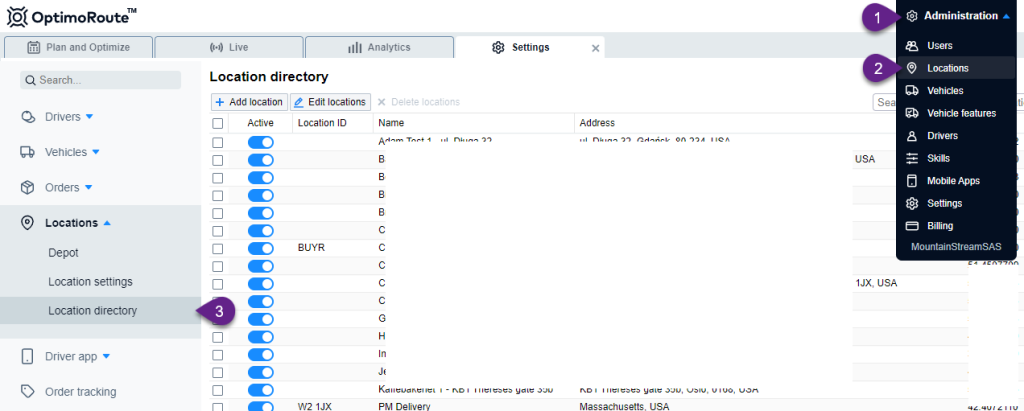1024x411 pixels.
Task: Click the Order tracking tag icon in sidebar
Action: tap(27, 391)
